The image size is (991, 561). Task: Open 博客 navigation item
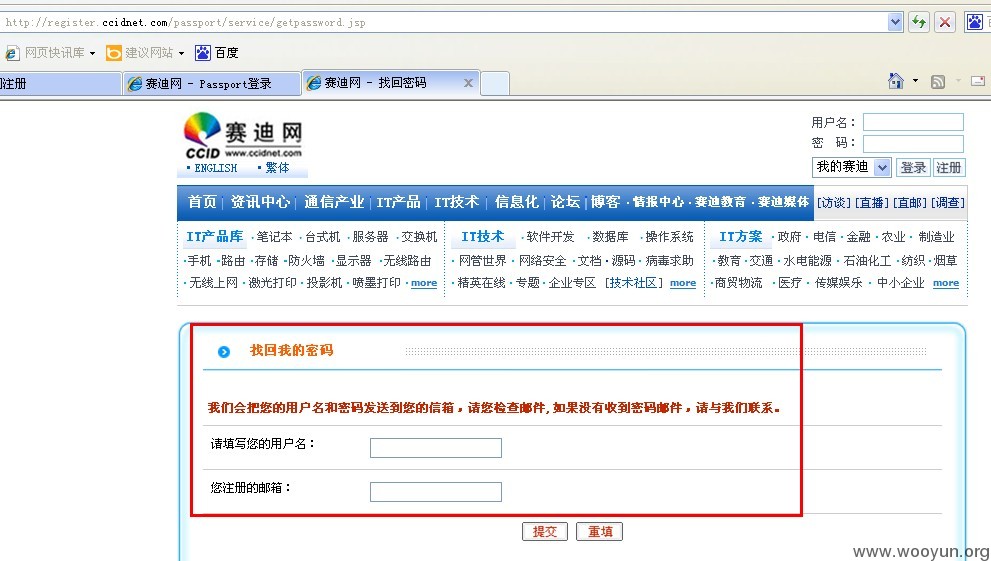click(605, 202)
